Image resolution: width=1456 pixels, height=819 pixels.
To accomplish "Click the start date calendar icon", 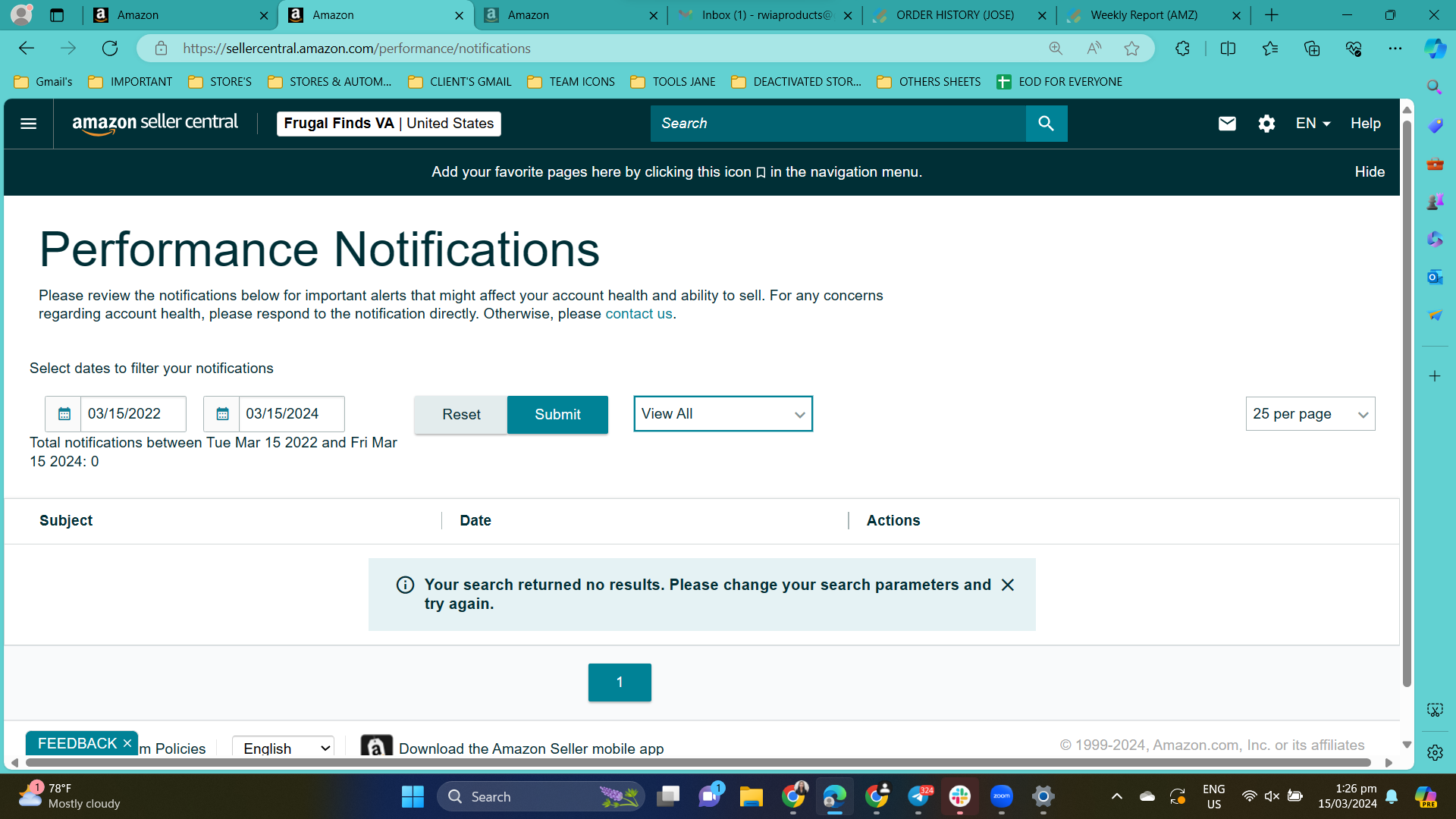I will coord(64,414).
